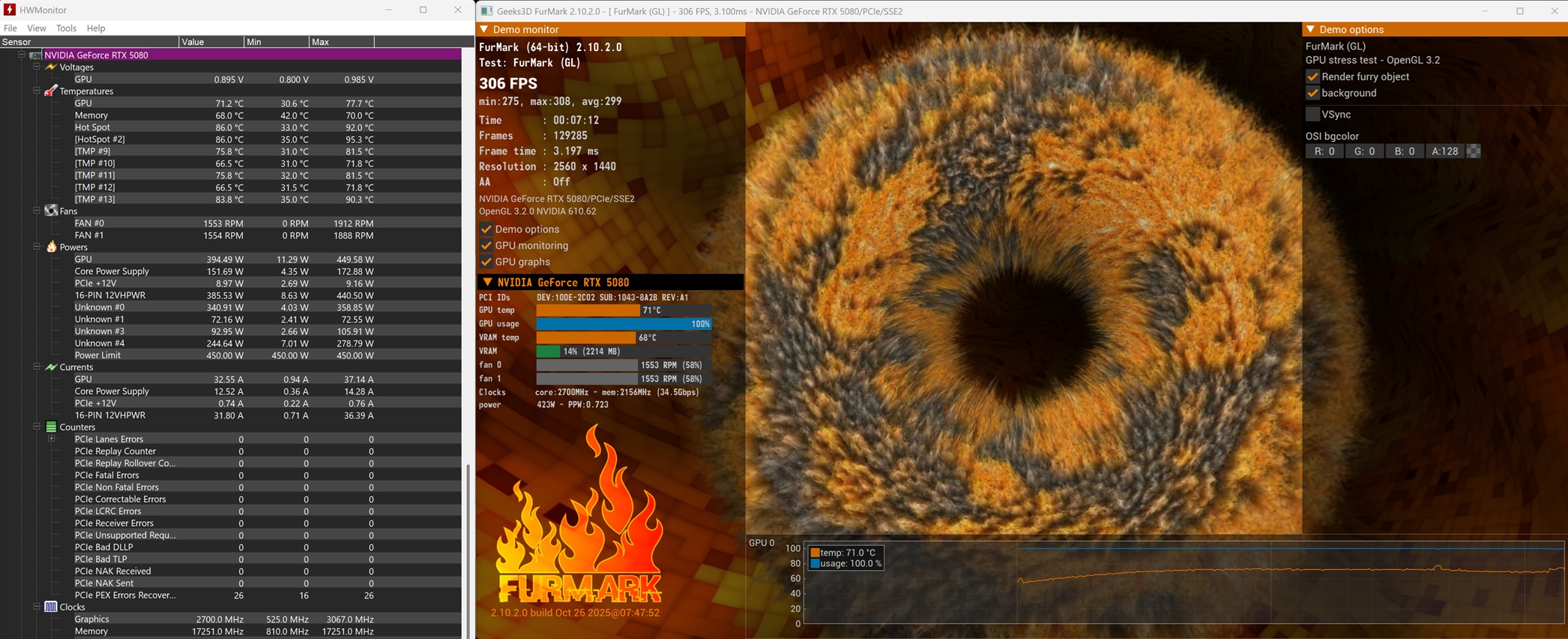Select the 16-PIN 12VHPWR power row
This screenshot has height=639, width=1568.
coord(231,295)
